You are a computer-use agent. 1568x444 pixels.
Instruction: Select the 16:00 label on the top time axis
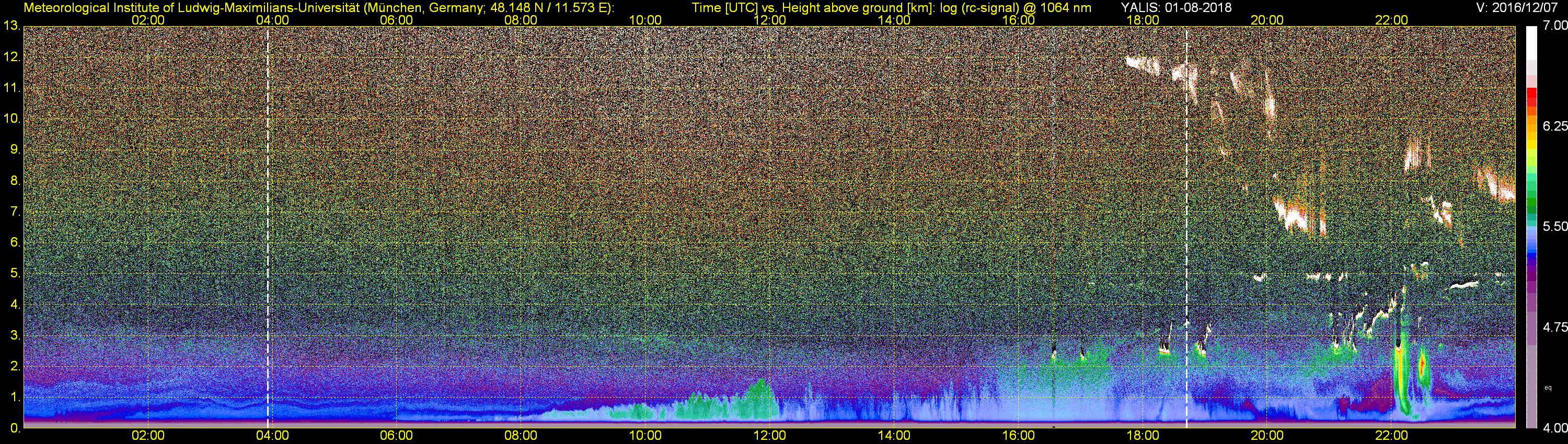(x=1018, y=20)
